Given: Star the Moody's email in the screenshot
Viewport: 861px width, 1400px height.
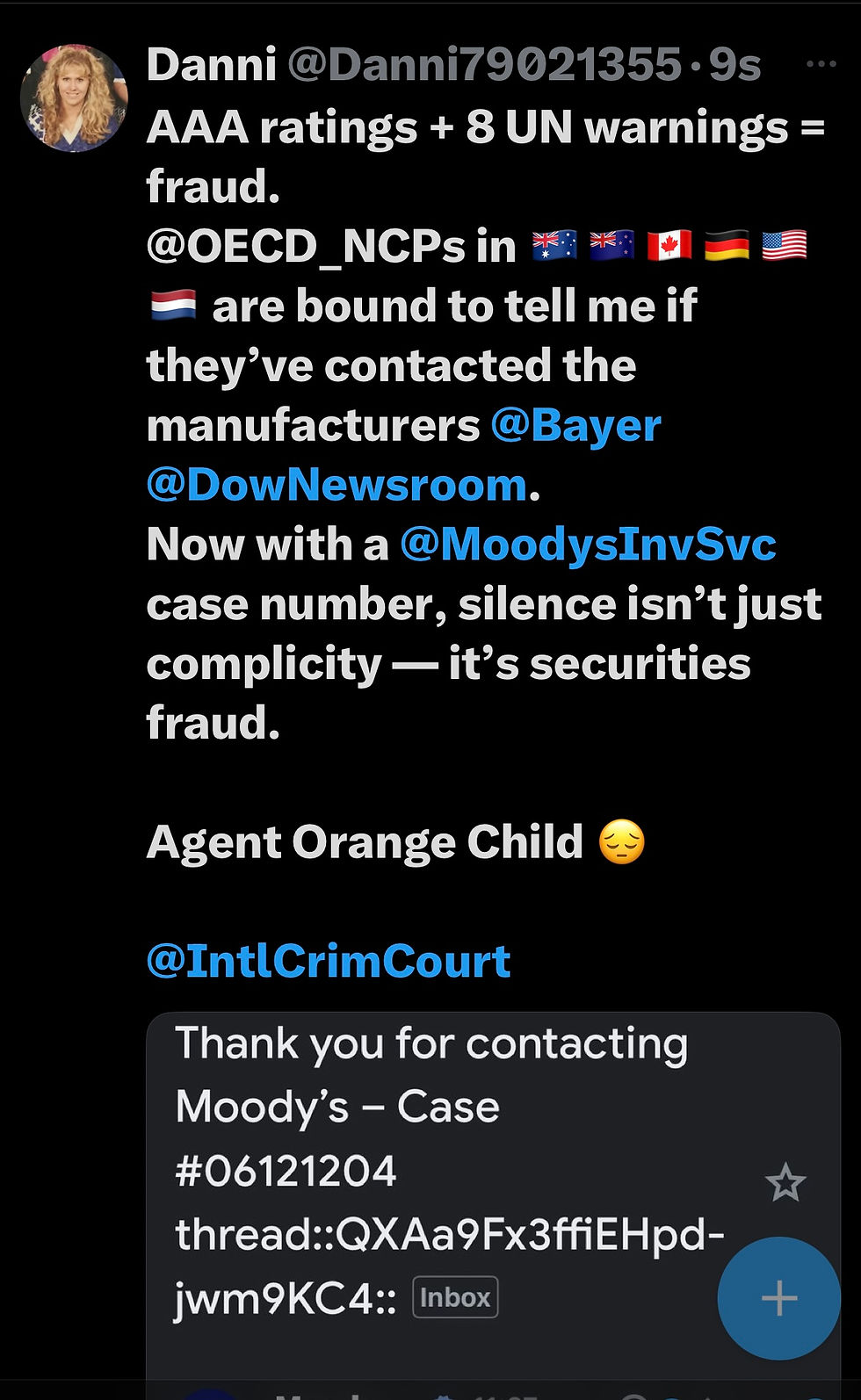Looking at the screenshot, I should [785, 1182].
